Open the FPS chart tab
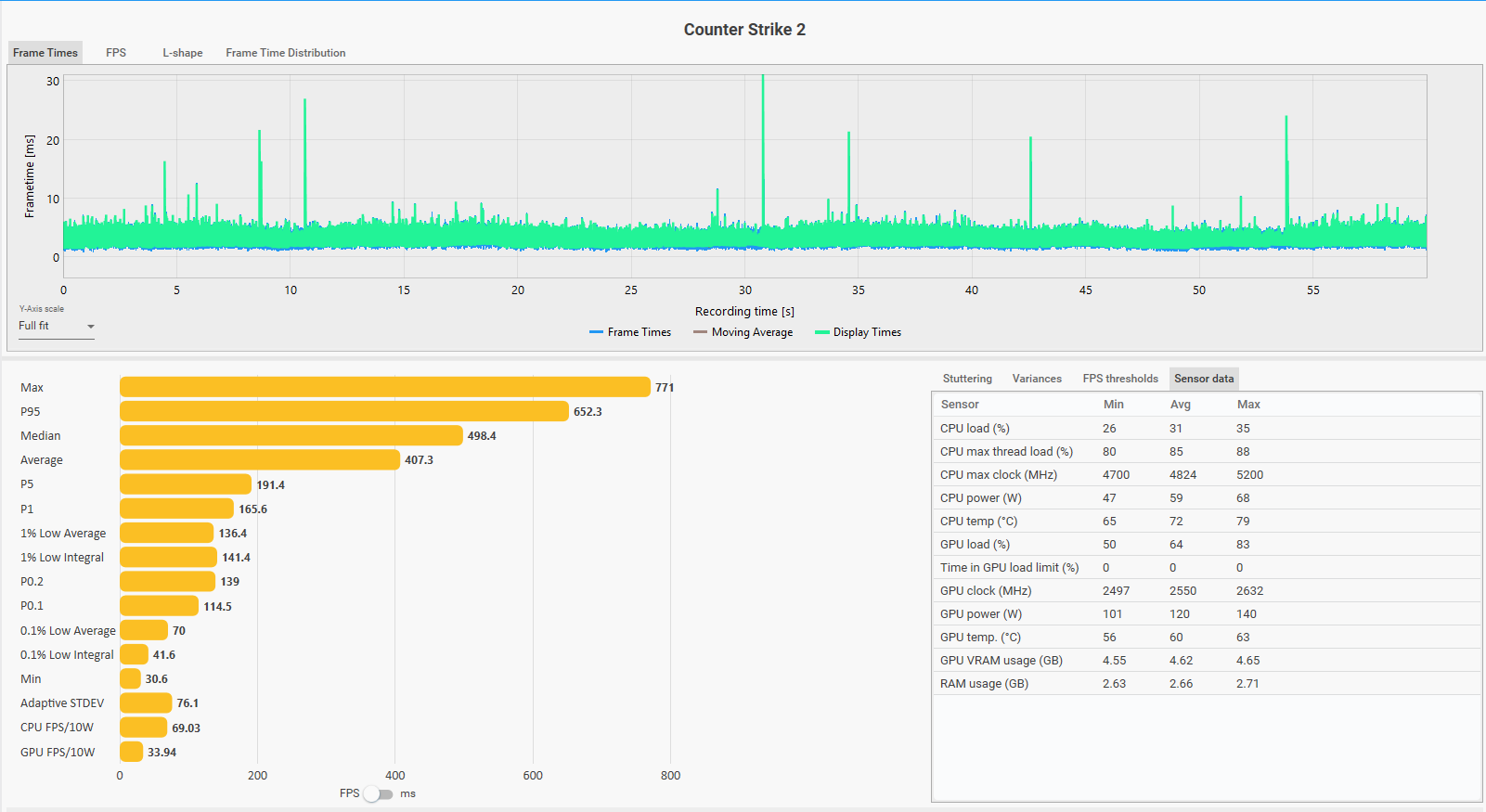Image resolution: width=1486 pixels, height=812 pixels. [116, 53]
